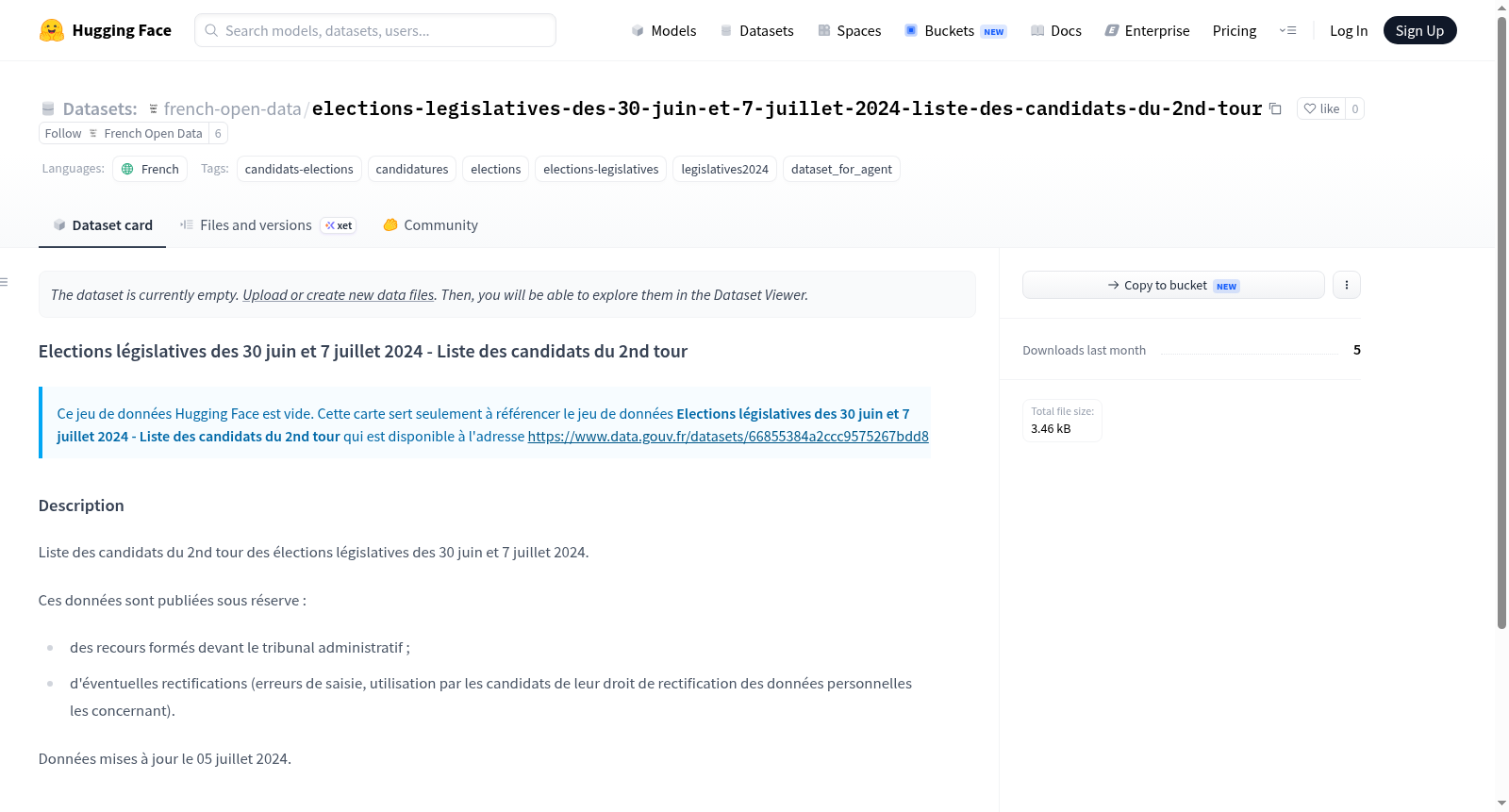Filter by candidats-elections tag
This screenshot has width=1509, height=812.
[299, 169]
